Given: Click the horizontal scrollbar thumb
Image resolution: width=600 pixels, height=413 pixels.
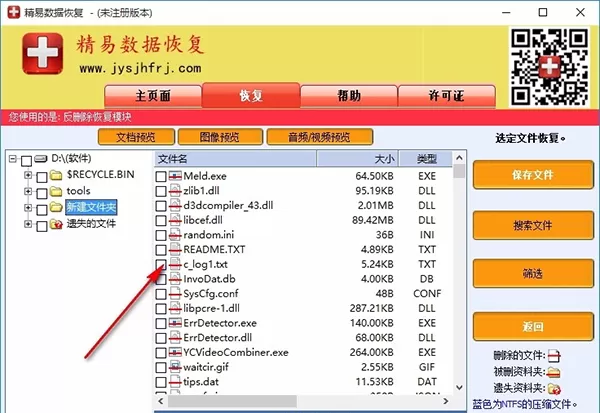Looking at the screenshot, I should click(x=232, y=401).
